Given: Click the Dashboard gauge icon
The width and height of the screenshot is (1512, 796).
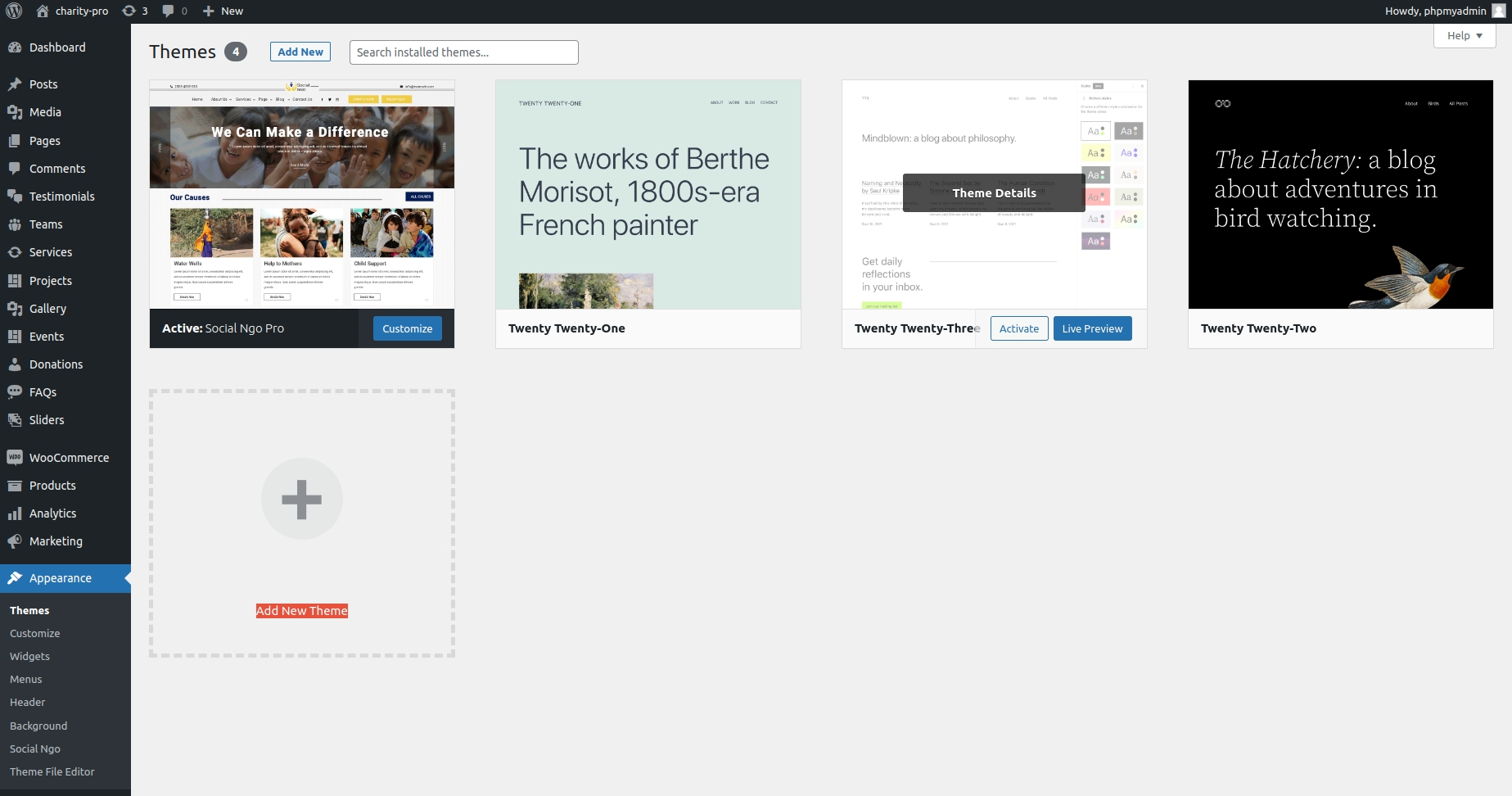Looking at the screenshot, I should click(15, 47).
